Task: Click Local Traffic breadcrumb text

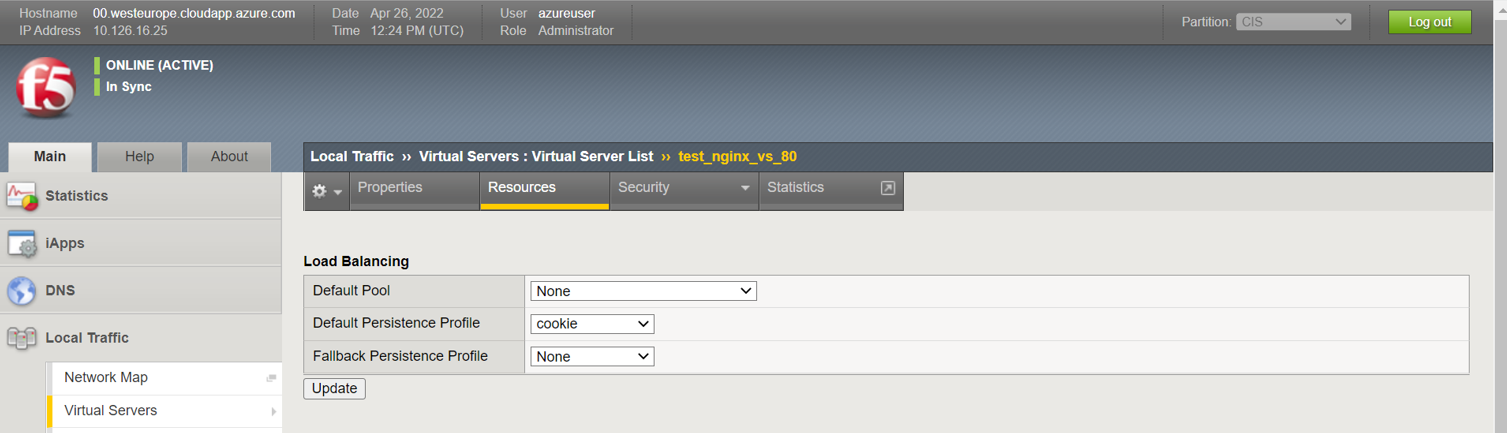Action: 352,156
